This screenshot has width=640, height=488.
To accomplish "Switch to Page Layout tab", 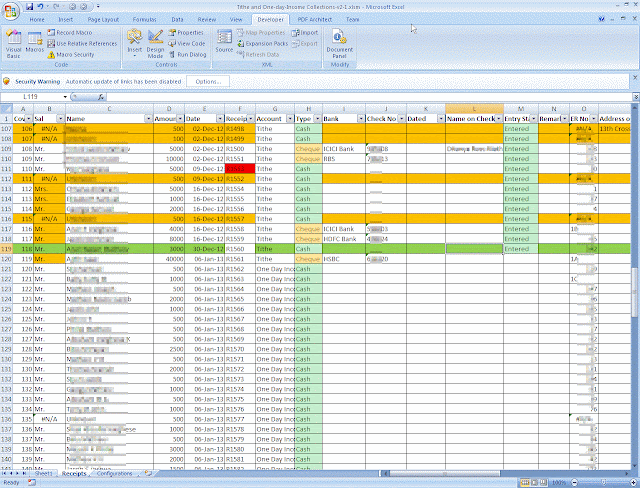I will tap(103, 19).
